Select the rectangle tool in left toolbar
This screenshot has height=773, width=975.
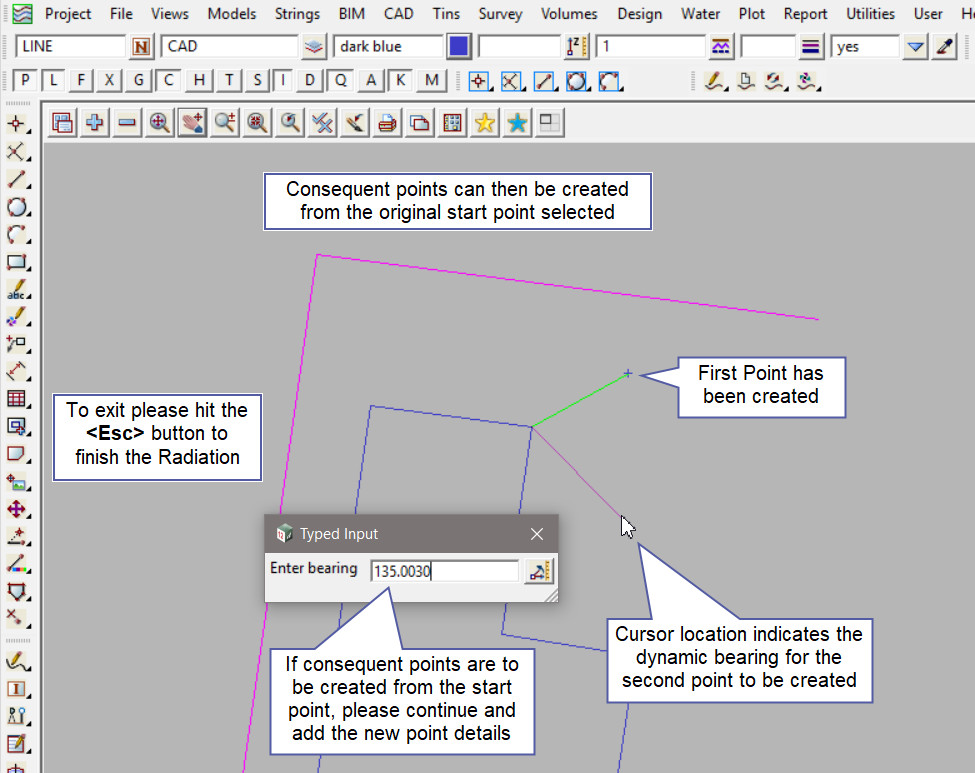click(x=17, y=263)
